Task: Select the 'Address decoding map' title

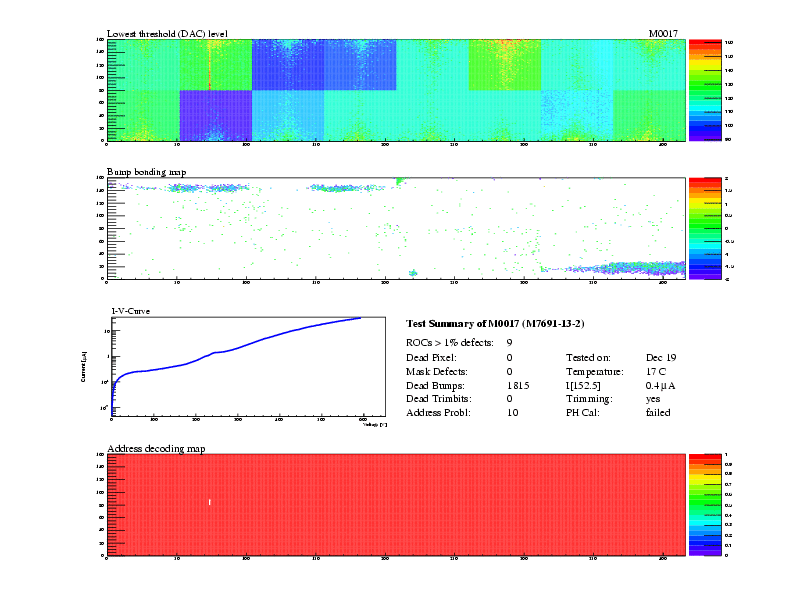Action: tap(156, 448)
